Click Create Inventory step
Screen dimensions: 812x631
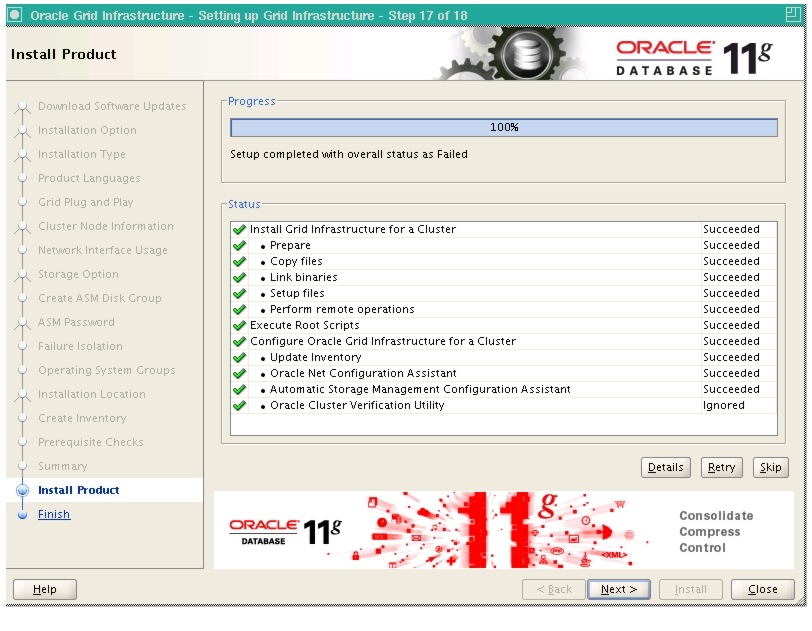pos(82,418)
